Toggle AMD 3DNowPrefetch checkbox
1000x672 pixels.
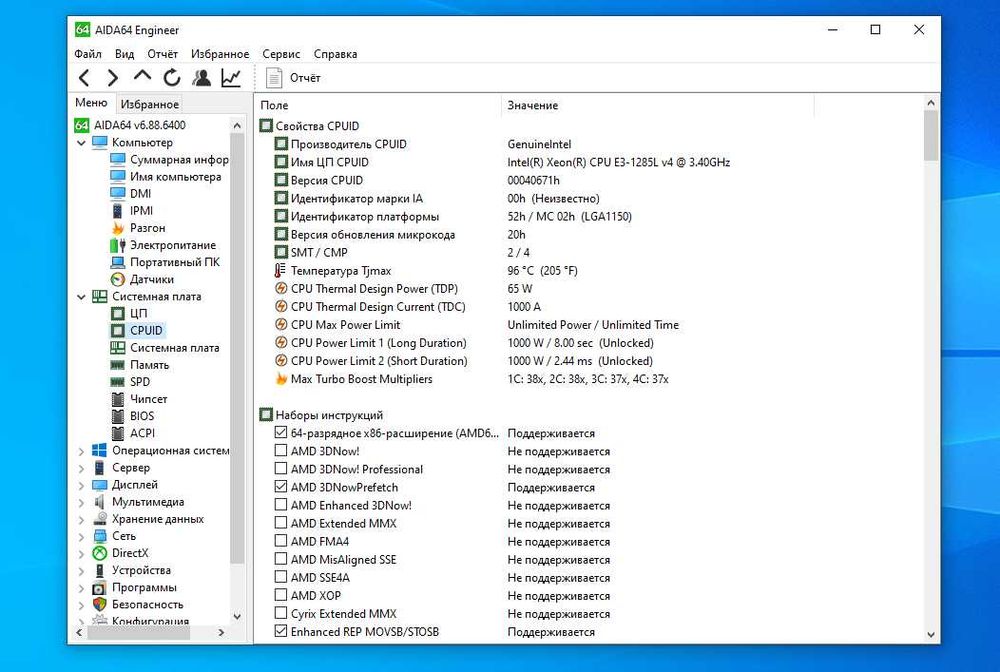(281, 486)
